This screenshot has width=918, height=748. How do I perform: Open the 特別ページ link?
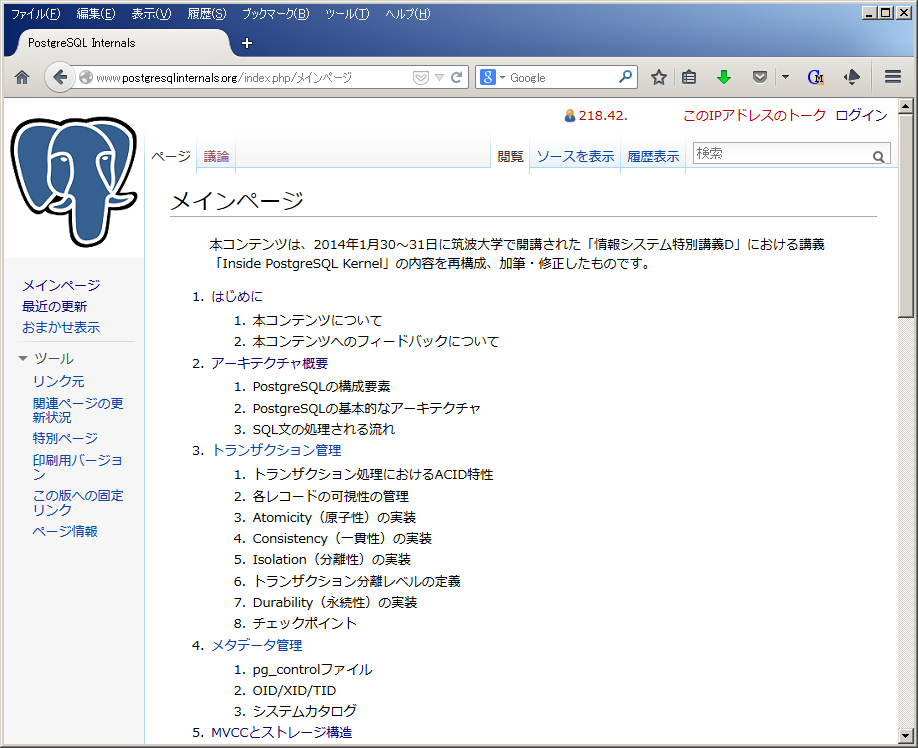[65, 438]
